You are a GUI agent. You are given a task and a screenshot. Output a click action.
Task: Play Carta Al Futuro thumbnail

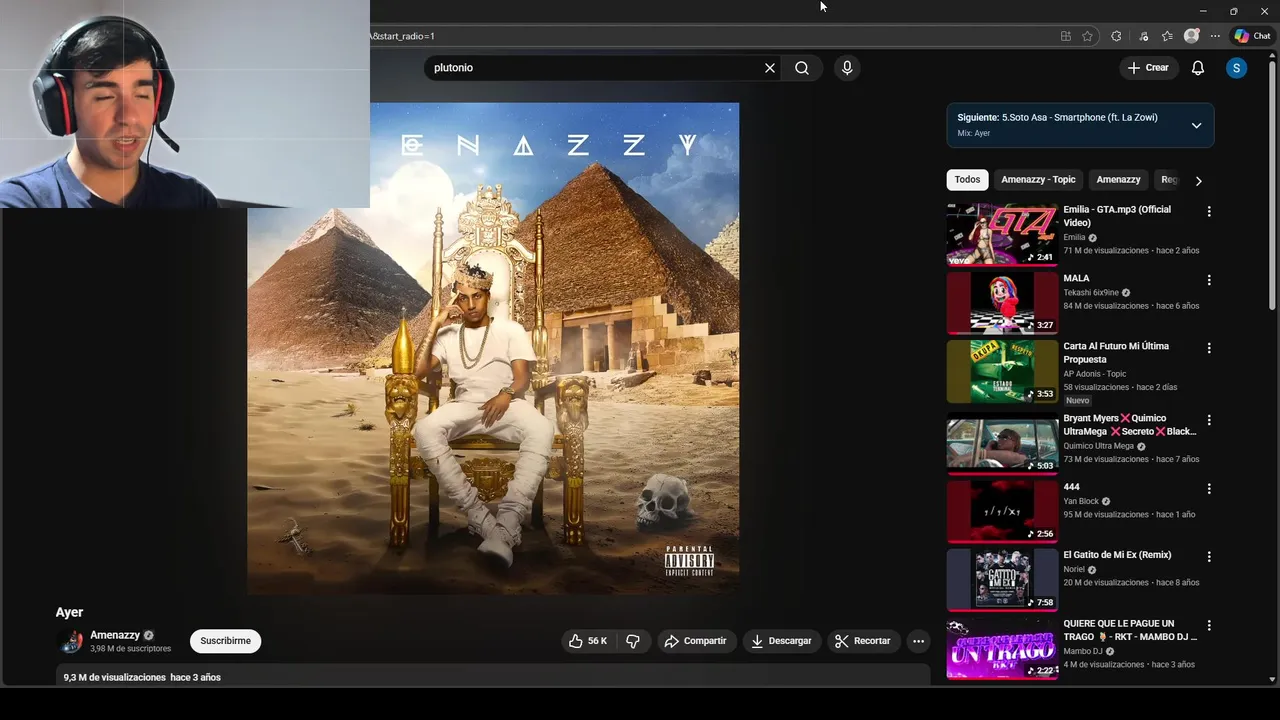pyautogui.click(x=1002, y=371)
